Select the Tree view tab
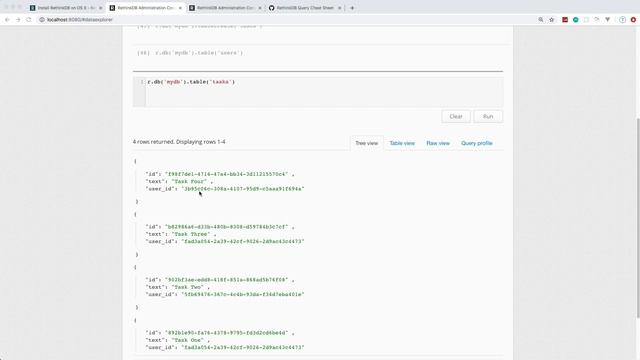Screen dimensions: 640x360 pyautogui.click(x=367, y=143)
